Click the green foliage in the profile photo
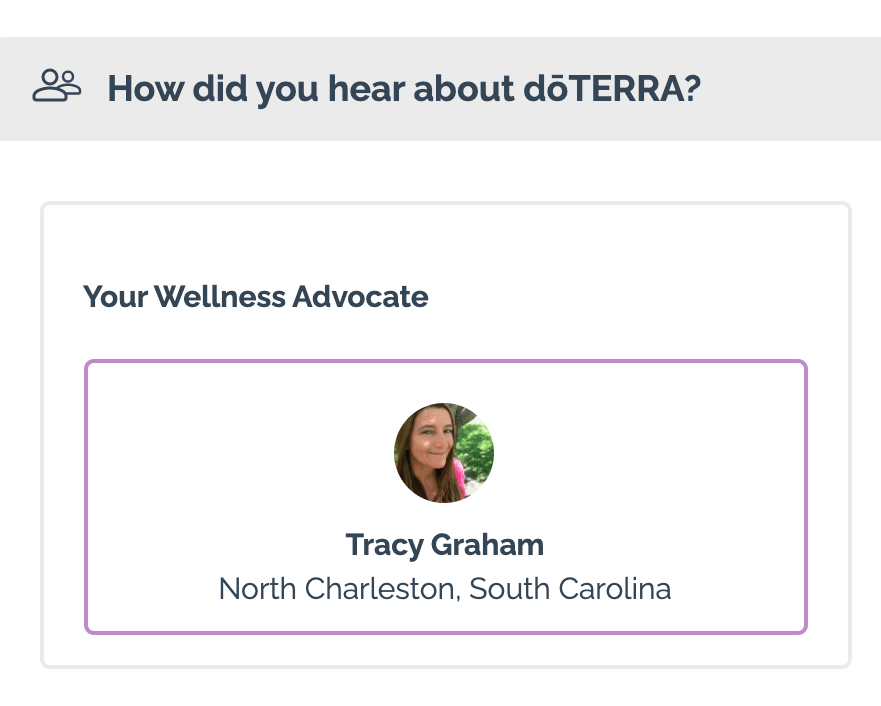 pyautogui.click(x=476, y=449)
